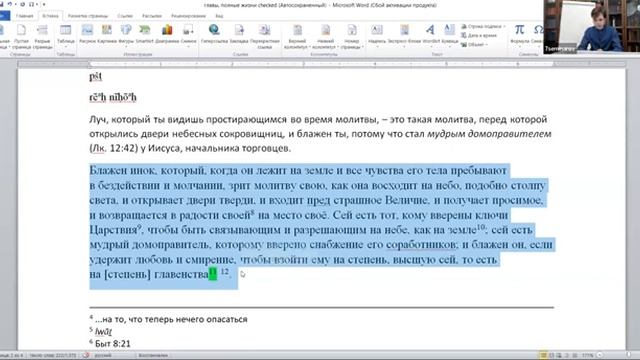Image resolution: width=640 pixels, height=360 pixels.
Task: Open the Page Layout (Разметка страницы) tab
Action: [x=88, y=16]
